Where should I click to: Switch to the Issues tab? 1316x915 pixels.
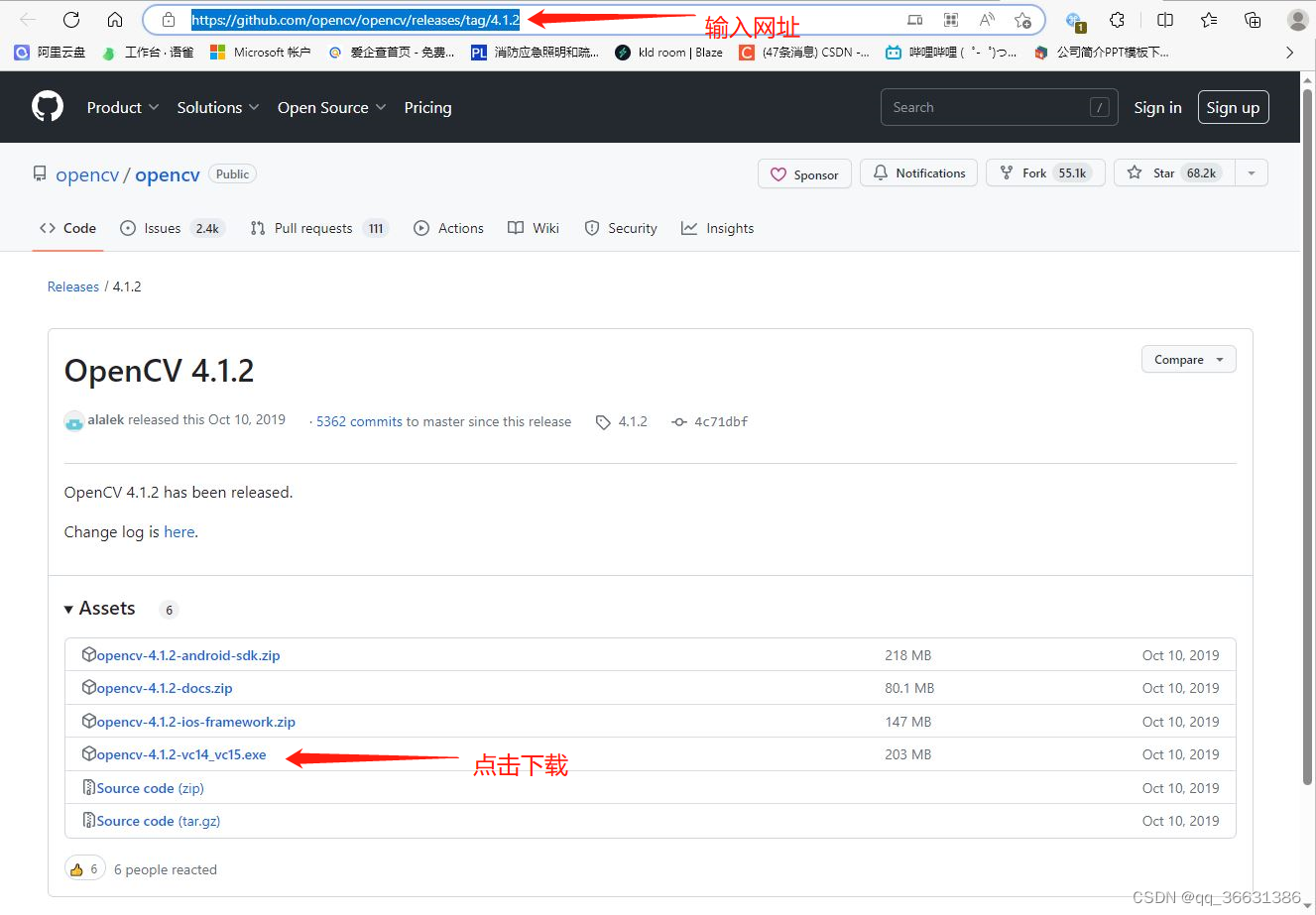[x=173, y=228]
